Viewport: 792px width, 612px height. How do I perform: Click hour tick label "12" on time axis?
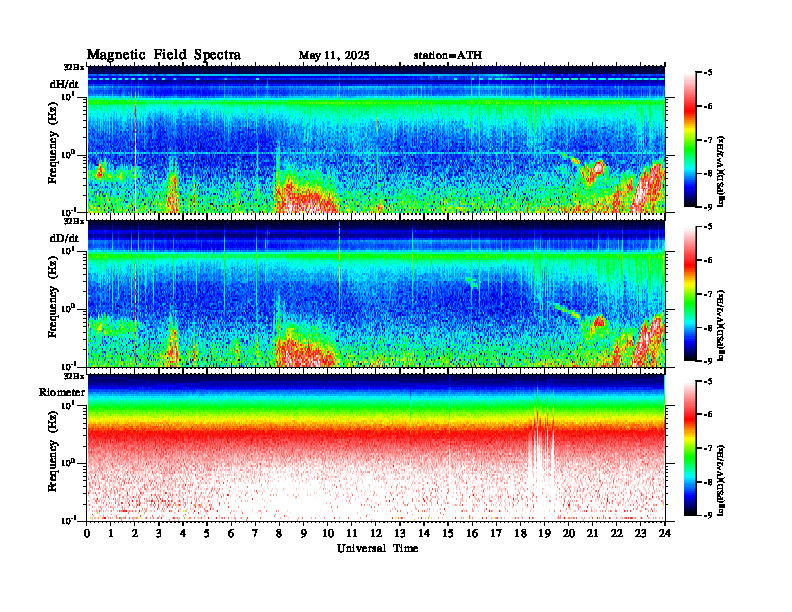point(376,533)
